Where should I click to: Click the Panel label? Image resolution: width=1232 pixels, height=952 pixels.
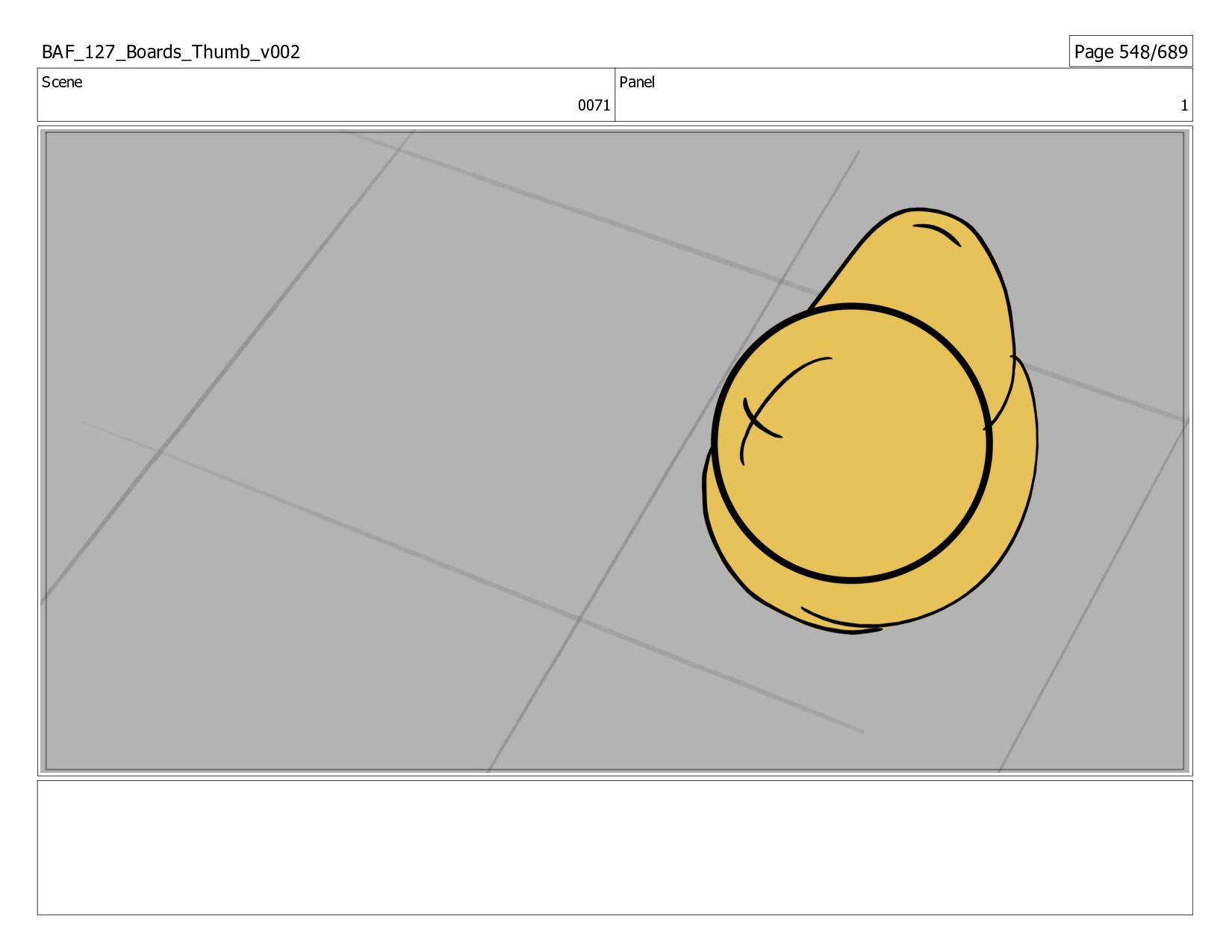click(637, 82)
